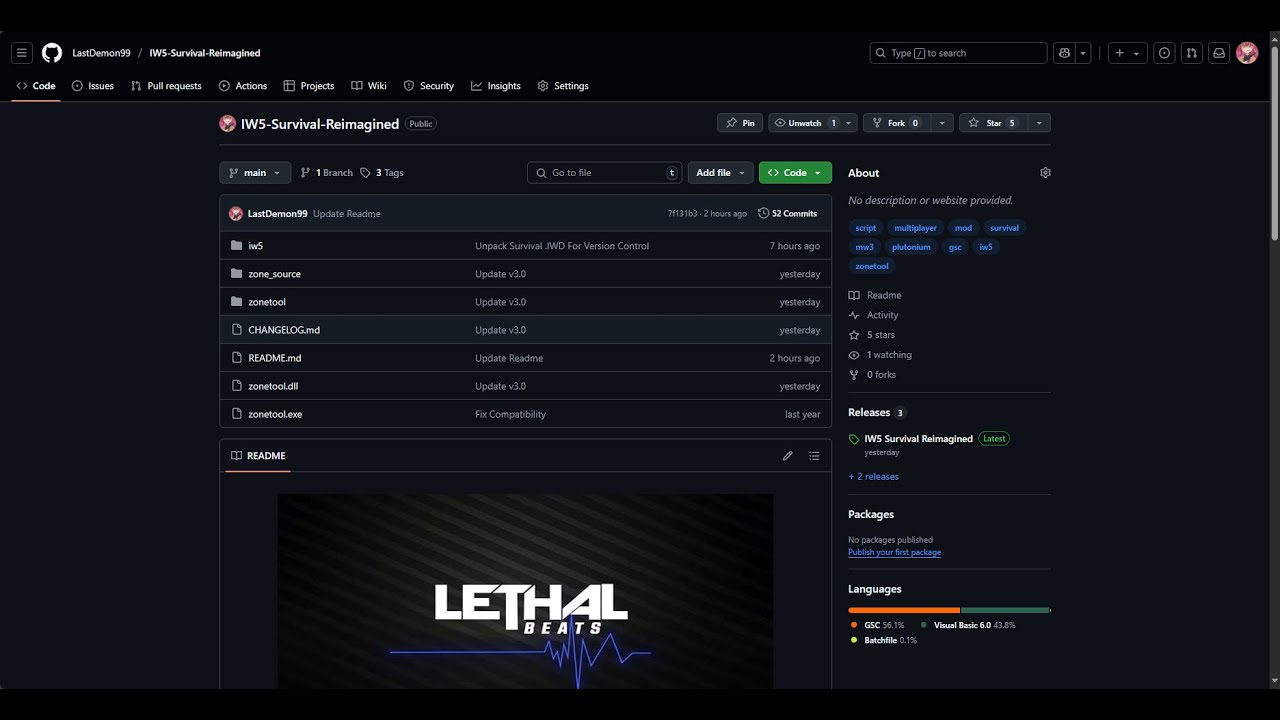This screenshot has width=1280, height=720.
Task: Open the zone_source folder
Action: click(x=275, y=274)
